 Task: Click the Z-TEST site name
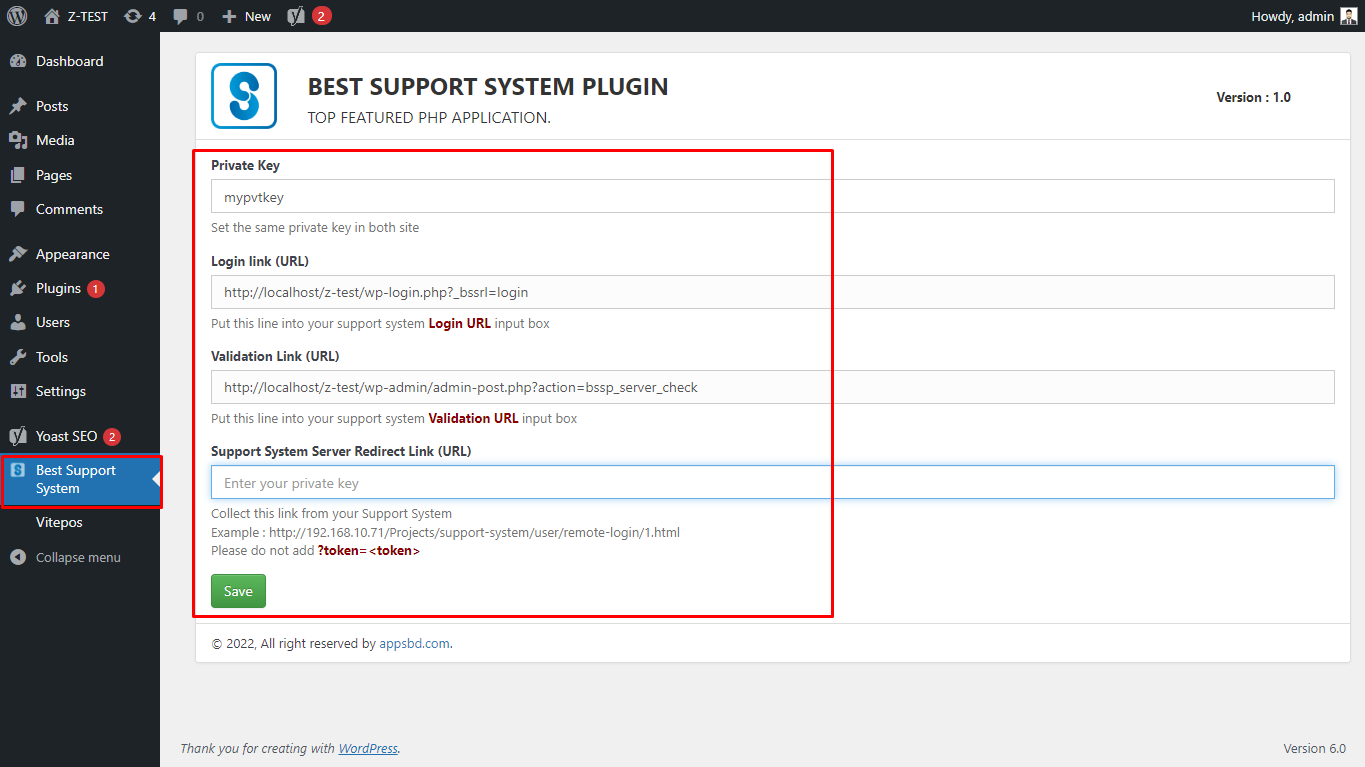[87, 16]
